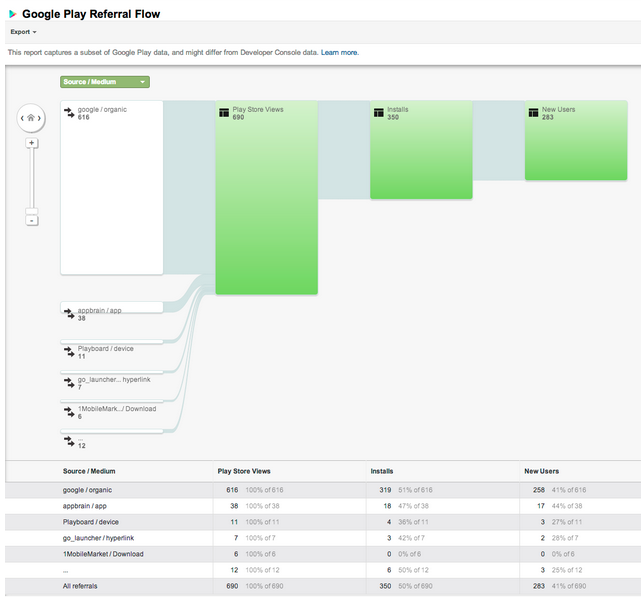The image size is (641, 598).
Task: Click the Installs column header
Action: pyautogui.click(x=382, y=471)
